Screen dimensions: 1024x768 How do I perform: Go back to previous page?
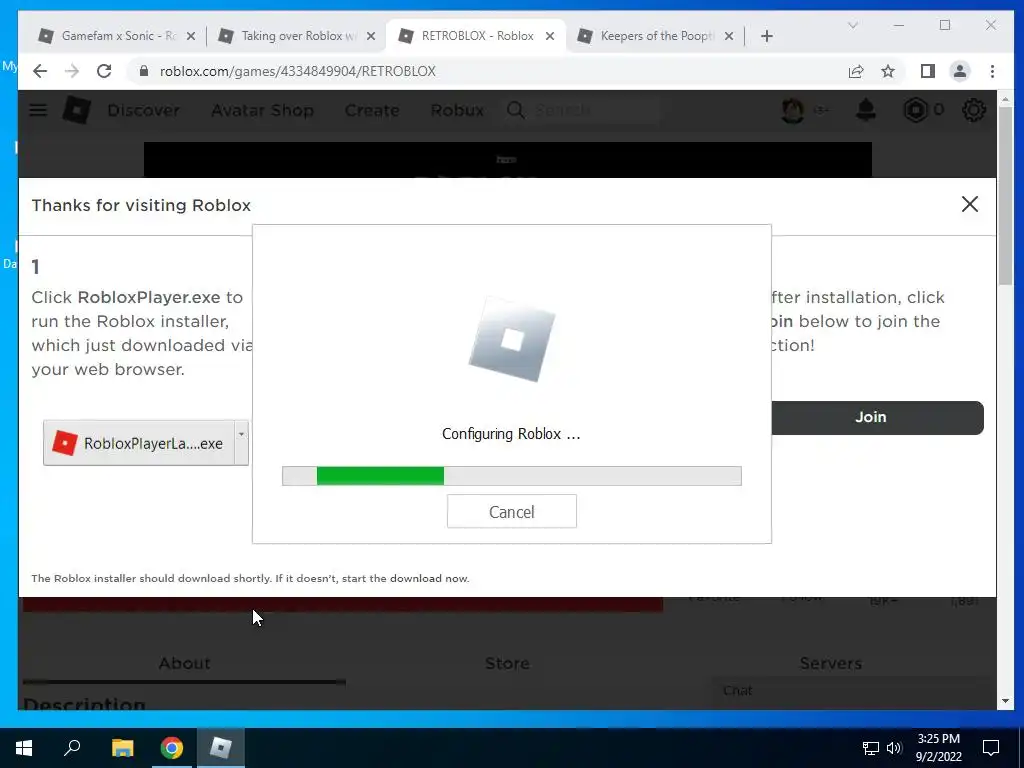40,71
